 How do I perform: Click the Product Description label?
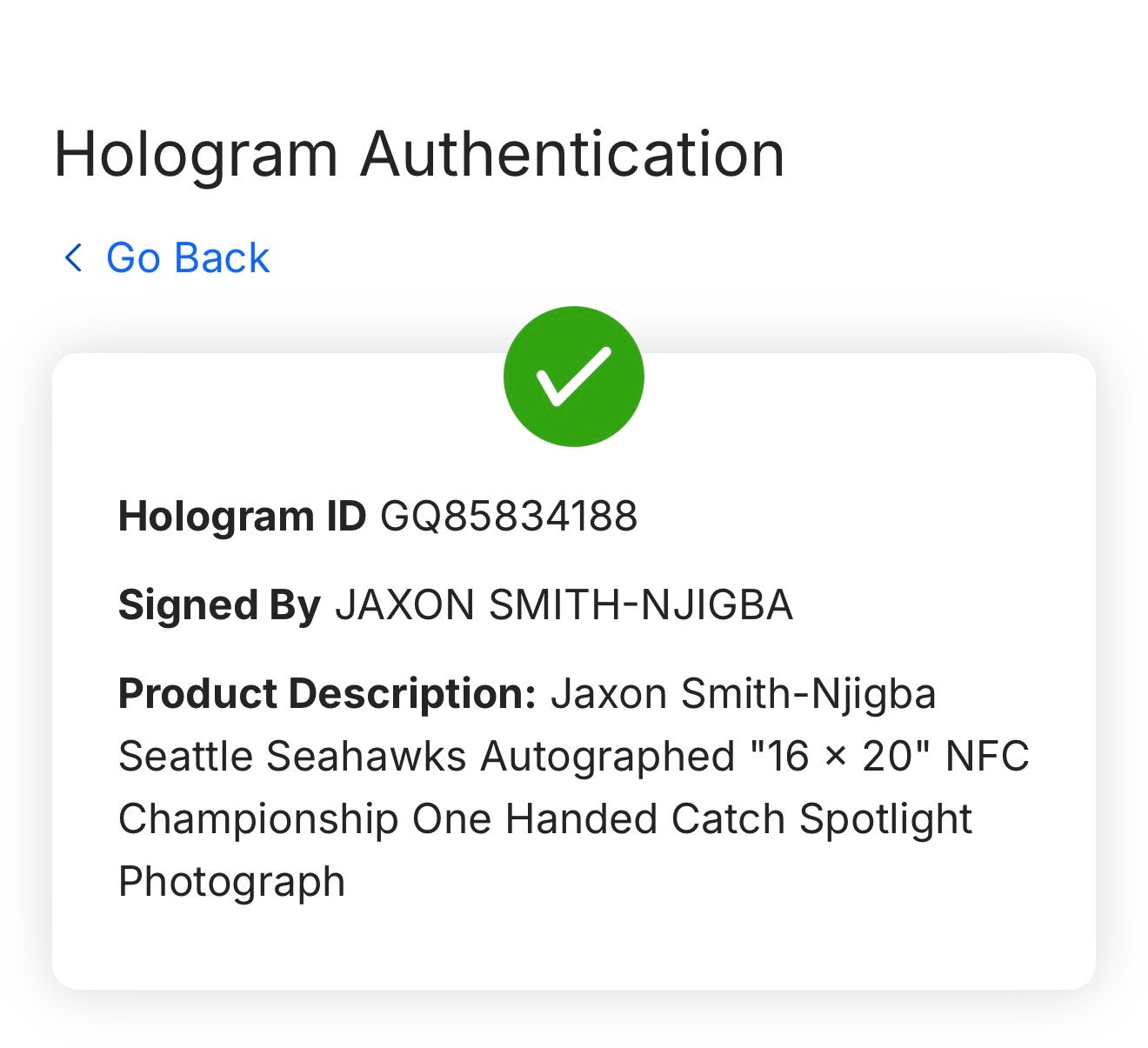327,694
